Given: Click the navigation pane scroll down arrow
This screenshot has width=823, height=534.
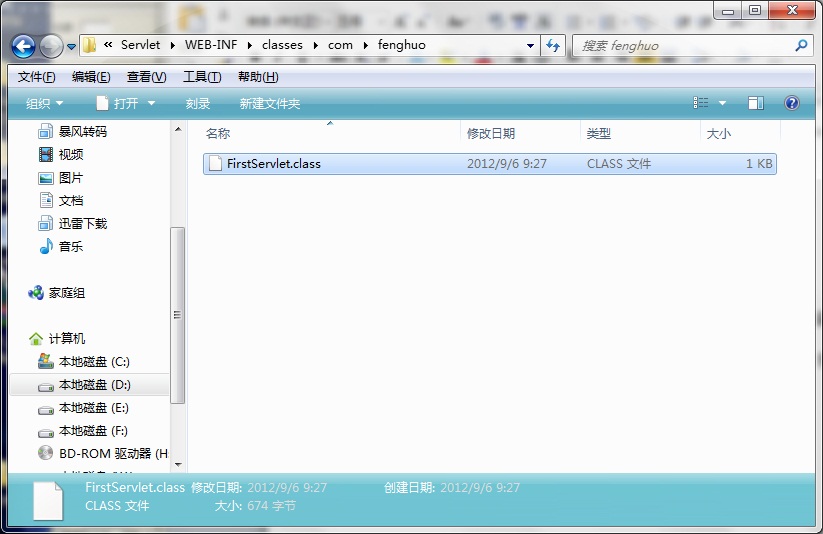Looking at the screenshot, I should tap(178, 465).
